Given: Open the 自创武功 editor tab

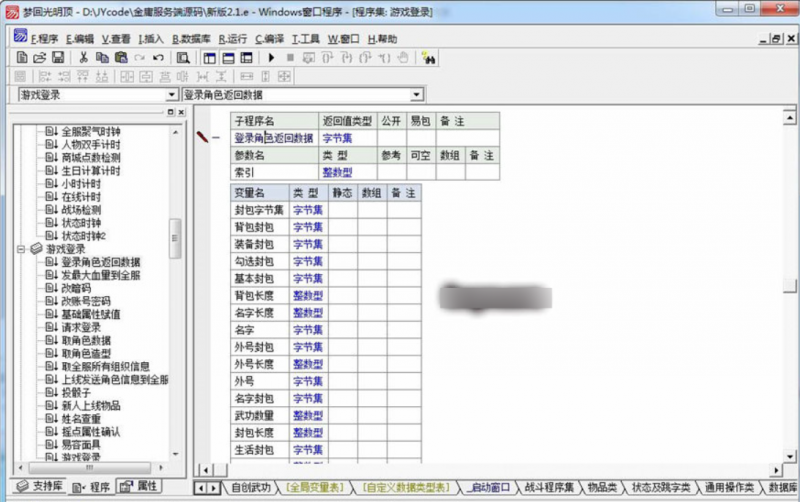Looking at the screenshot, I should [251, 487].
